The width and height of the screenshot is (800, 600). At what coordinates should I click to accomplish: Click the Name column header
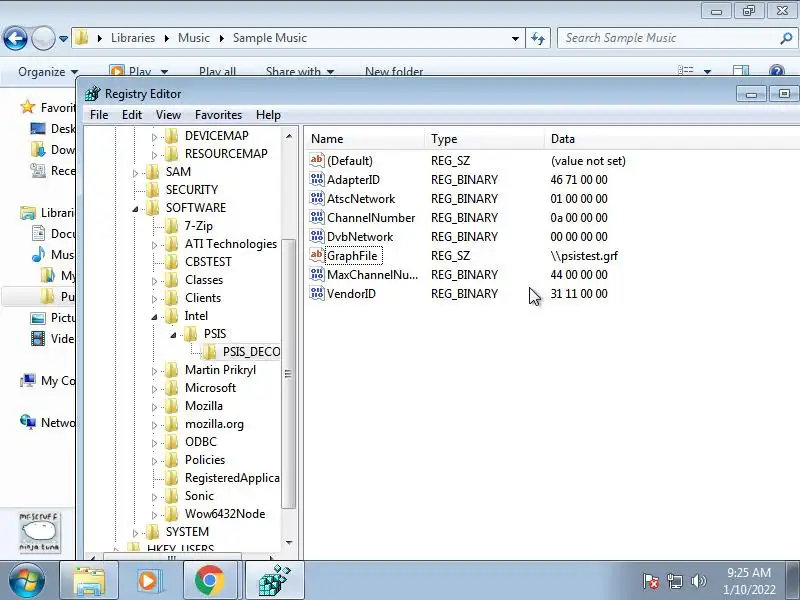364,139
